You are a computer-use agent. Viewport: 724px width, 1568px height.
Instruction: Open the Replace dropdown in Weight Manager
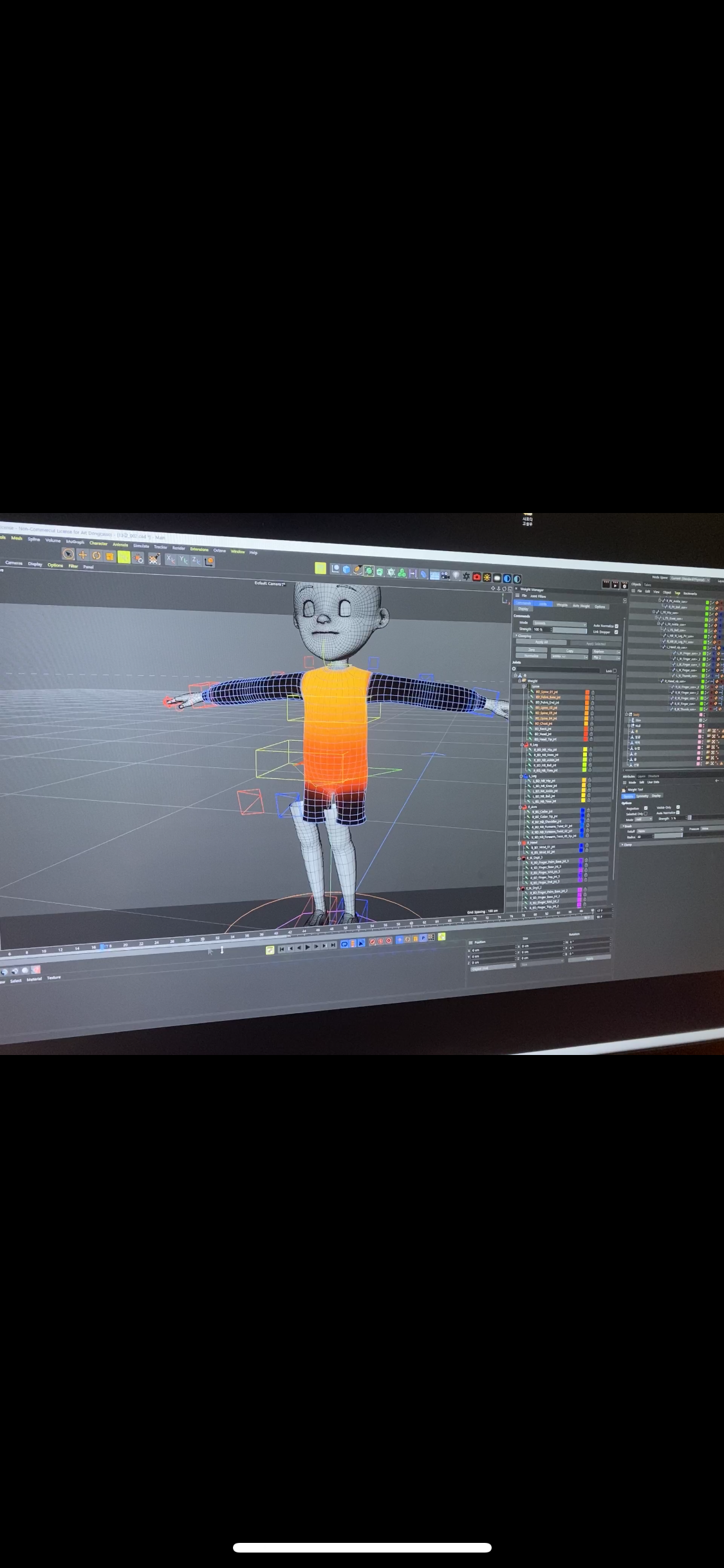[x=606, y=651]
